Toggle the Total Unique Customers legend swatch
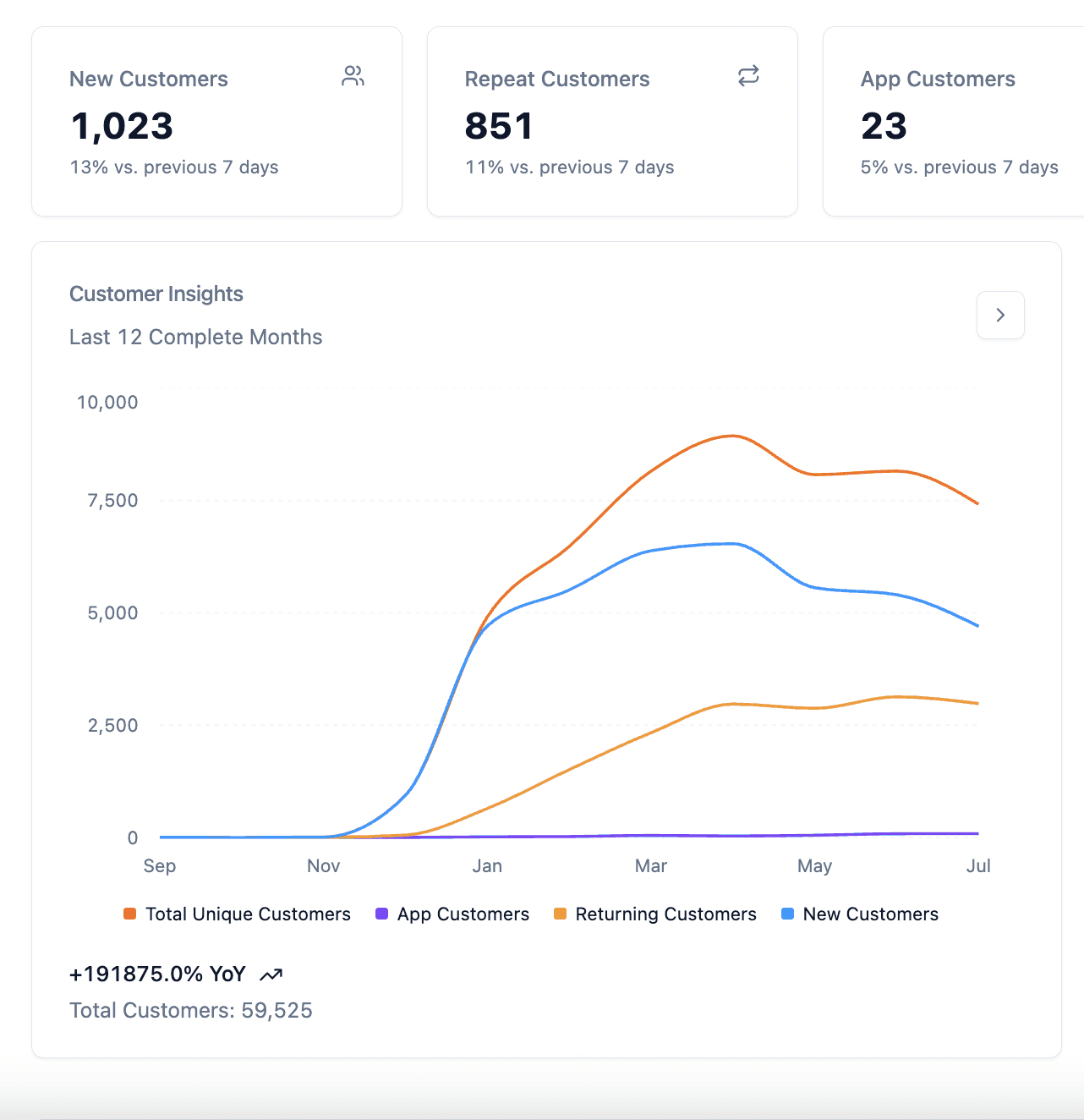This screenshot has height=1120, width=1084. [129, 914]
